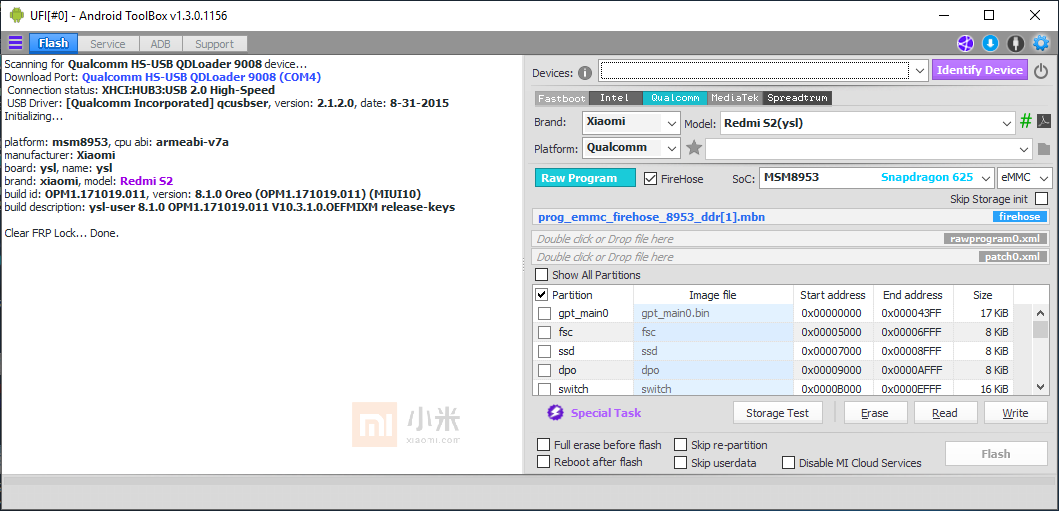Select the Intel mode tab
Image resolution: width=1059 pixels, height=511 pixels.
tap(615, 98)
